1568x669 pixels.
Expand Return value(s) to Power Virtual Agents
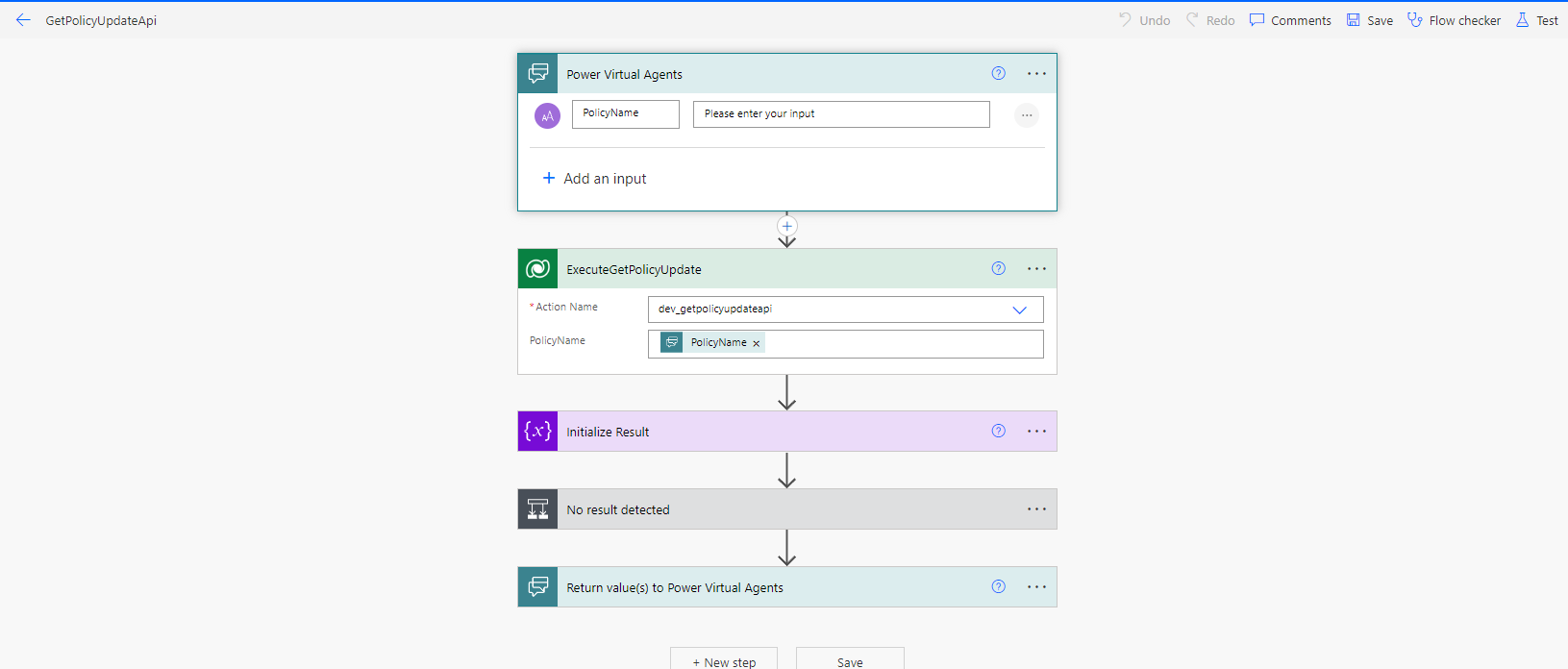787,587
